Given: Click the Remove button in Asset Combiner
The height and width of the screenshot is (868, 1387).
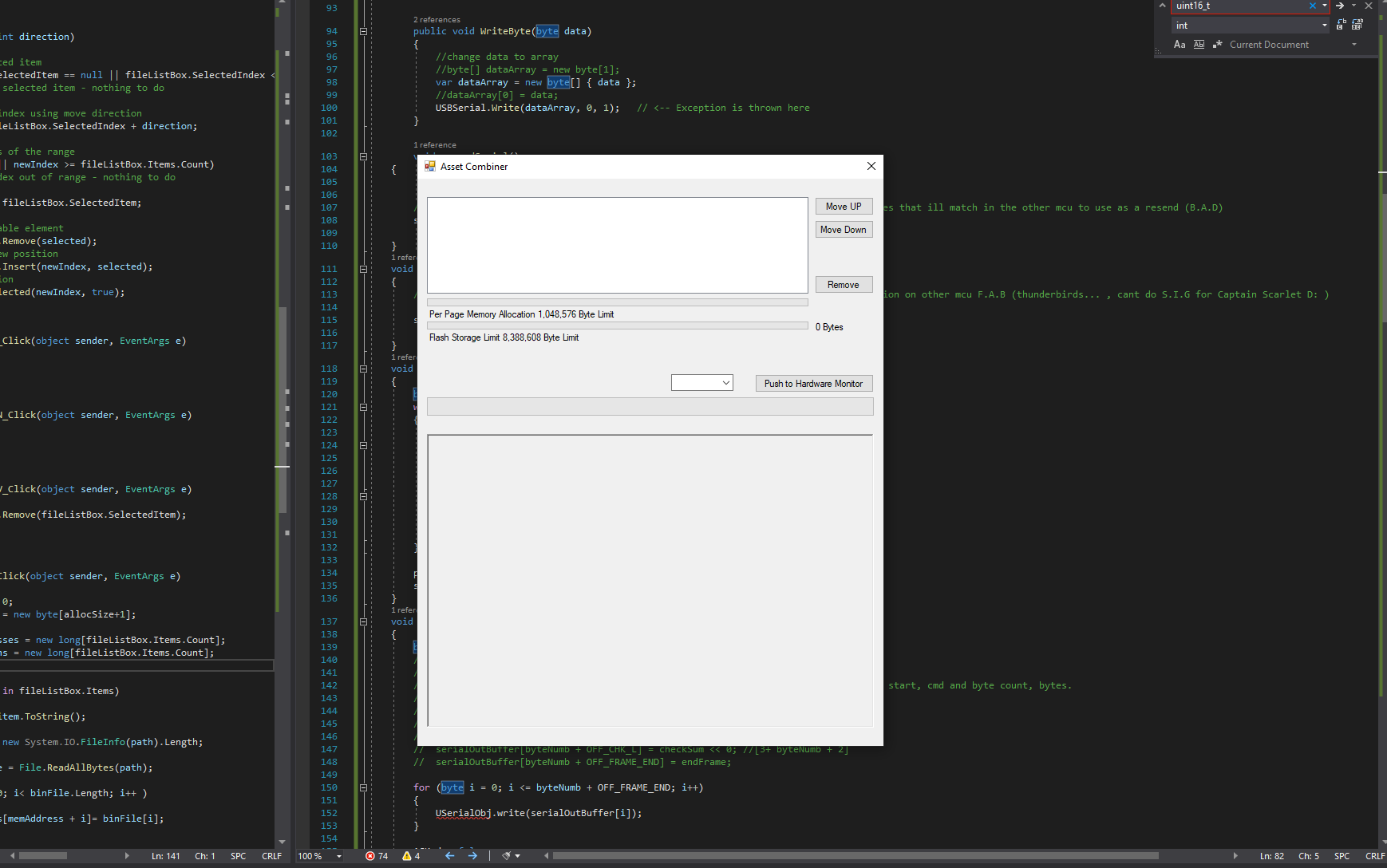Looking at the screenshot, I should [x=844, y=285].
